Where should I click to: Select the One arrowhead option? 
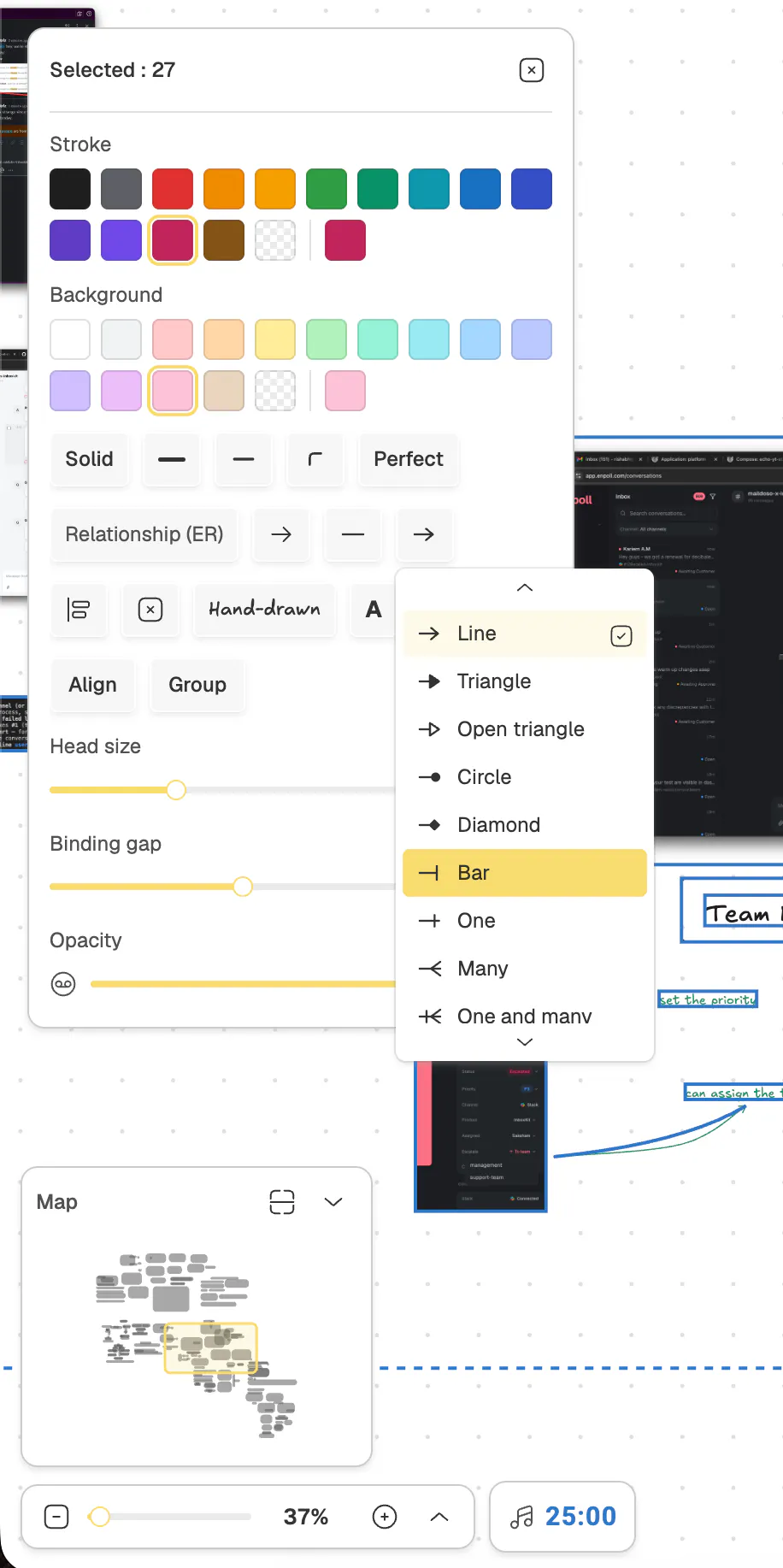coord(525,921)
